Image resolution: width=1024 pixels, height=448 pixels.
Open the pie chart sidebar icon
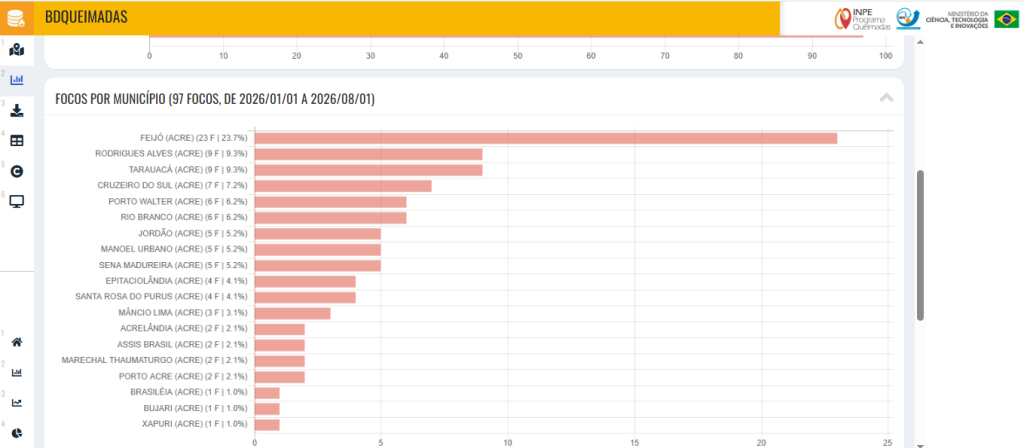[17, 432]
